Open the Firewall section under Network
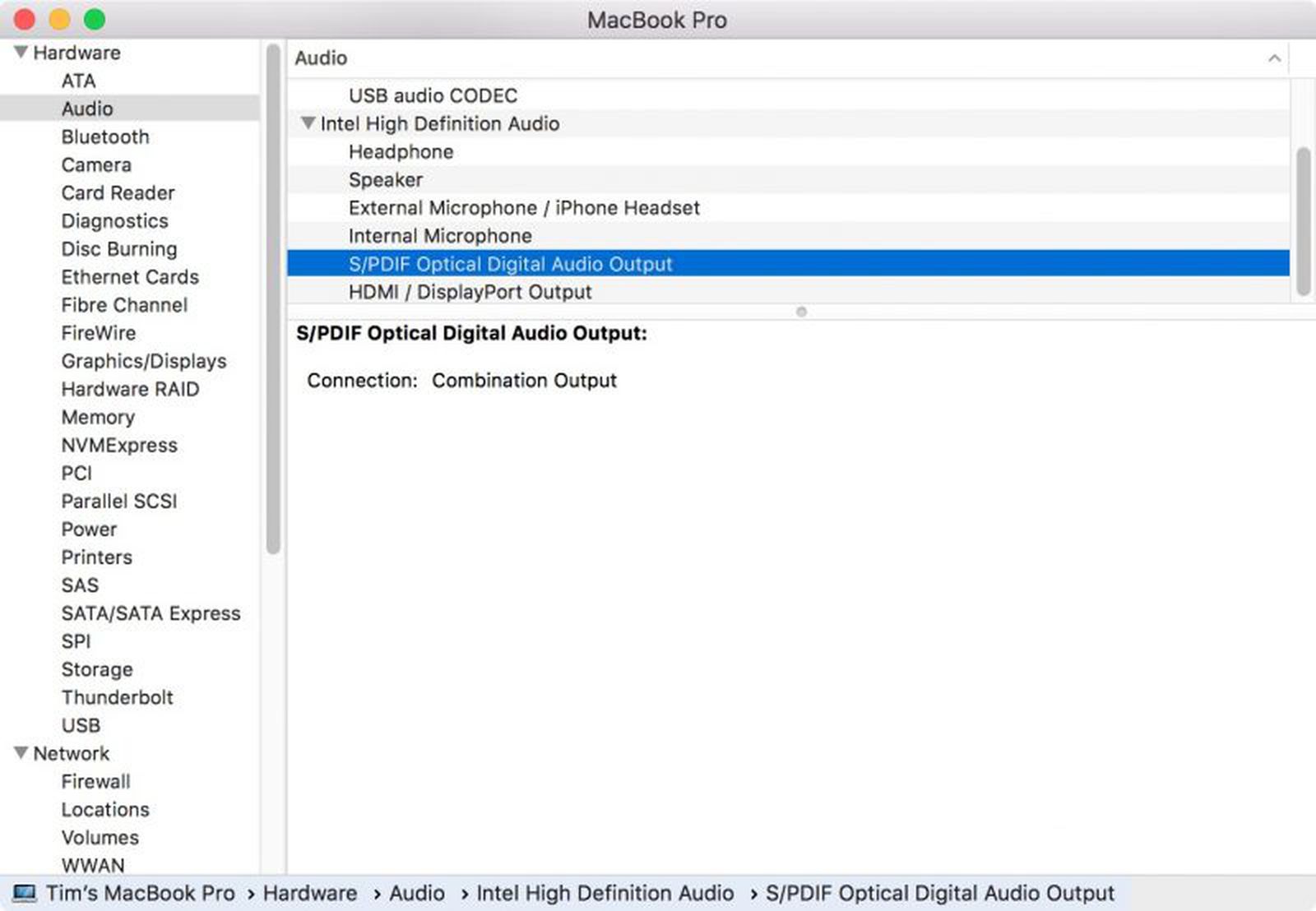This screenshot has height=911, width=1316. 95,781
